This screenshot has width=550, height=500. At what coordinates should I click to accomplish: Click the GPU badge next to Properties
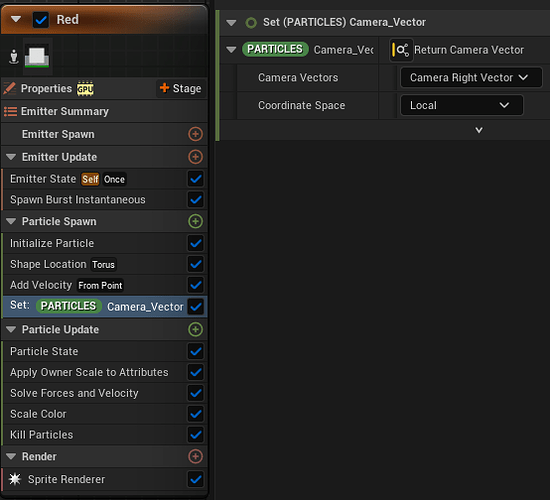[x=85, y=89]
